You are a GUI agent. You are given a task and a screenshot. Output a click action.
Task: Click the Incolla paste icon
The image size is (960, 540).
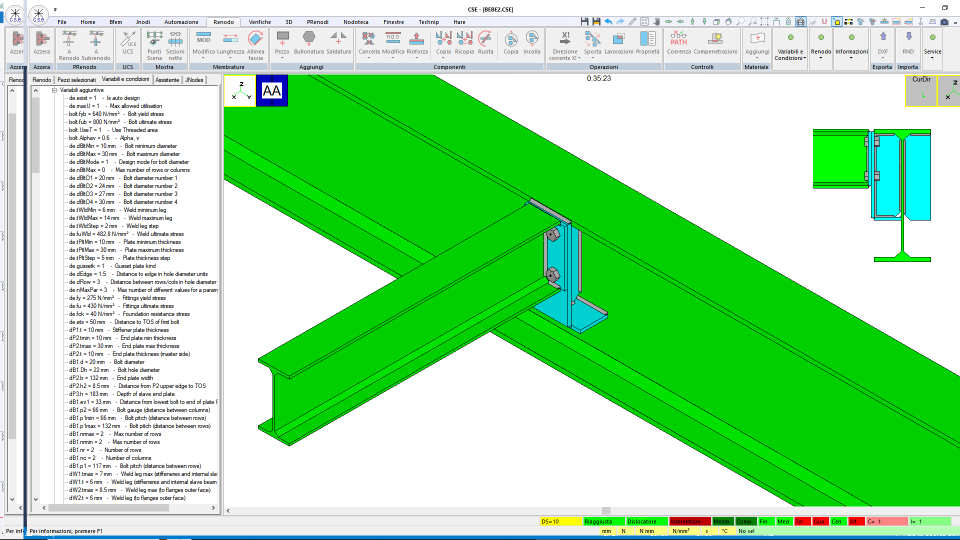pos(532,43)
